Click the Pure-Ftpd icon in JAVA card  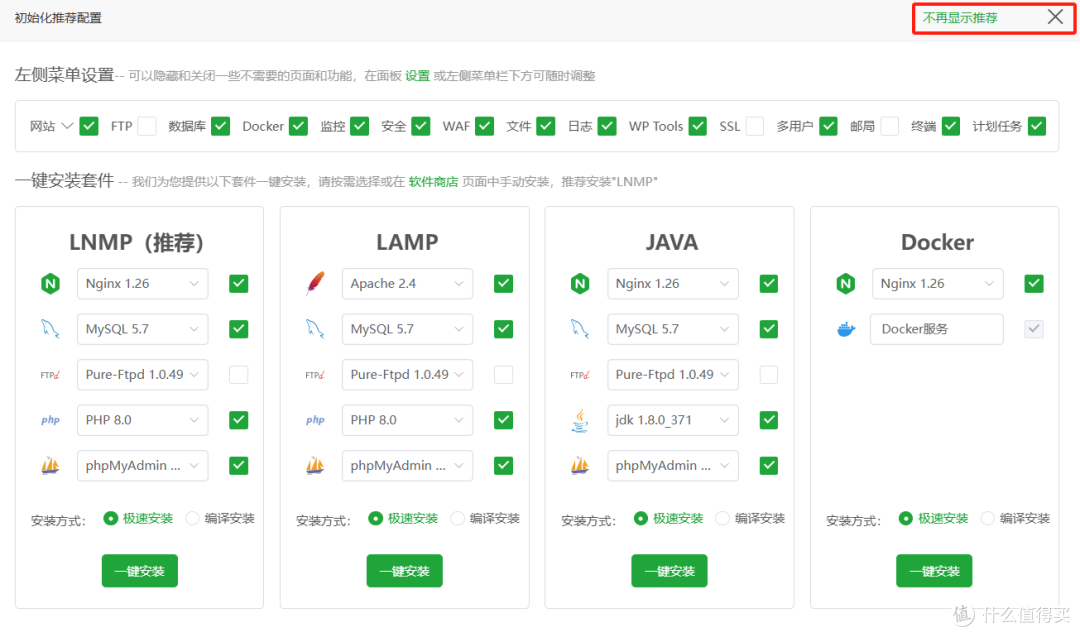[x=580, y=375]
